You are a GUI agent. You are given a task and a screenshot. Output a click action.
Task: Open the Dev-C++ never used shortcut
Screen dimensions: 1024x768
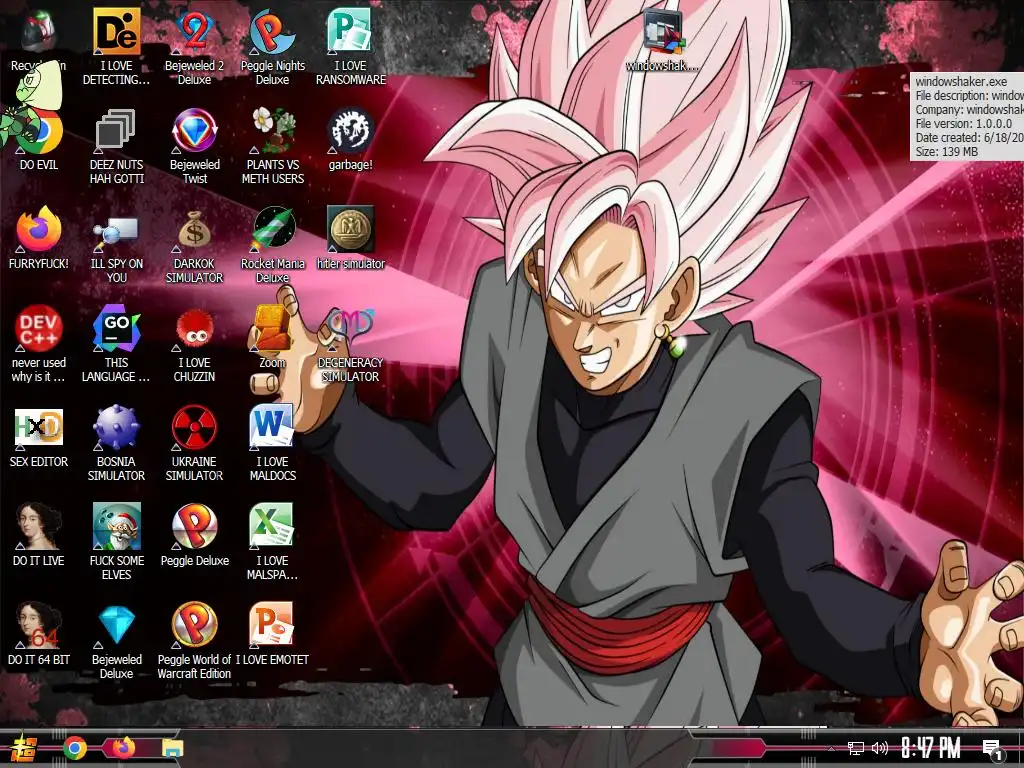coord(38,328)
